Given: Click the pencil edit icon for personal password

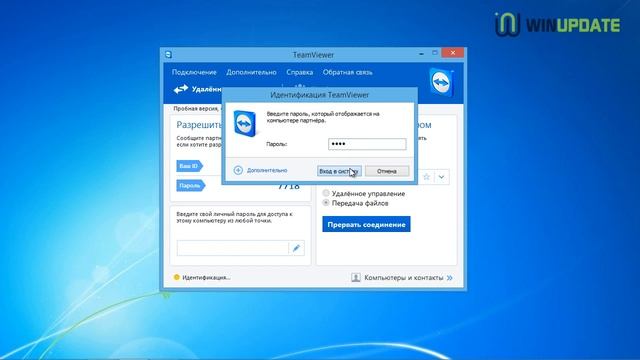Looking at the screenshot, I should pyautogui.click(x=296, y=248).
